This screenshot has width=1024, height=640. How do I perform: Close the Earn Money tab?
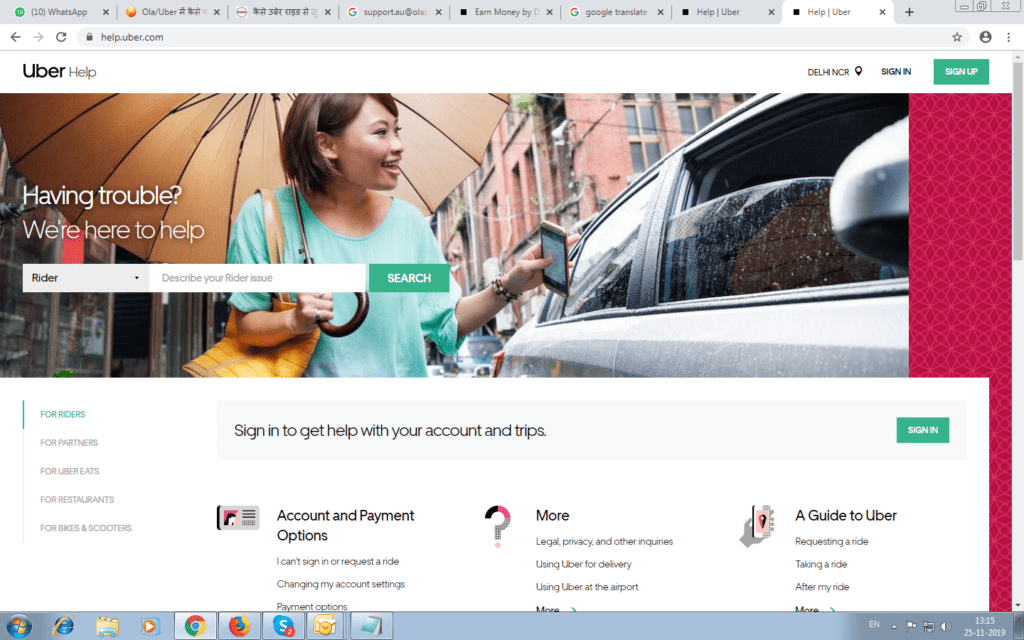click(x=549, y=12)
